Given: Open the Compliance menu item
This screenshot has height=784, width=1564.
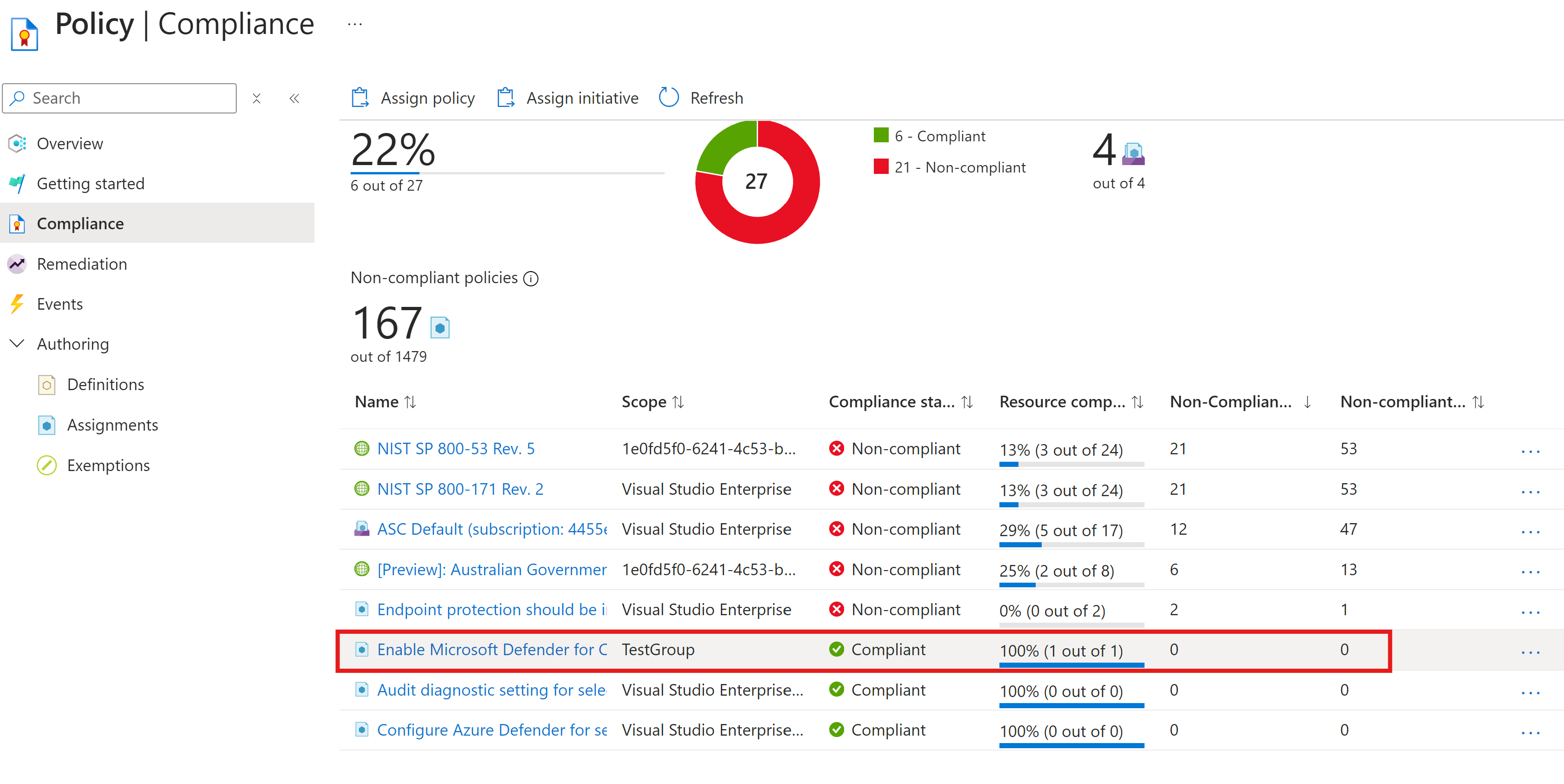Looking at the screenshot, I should tap(157, 224).
